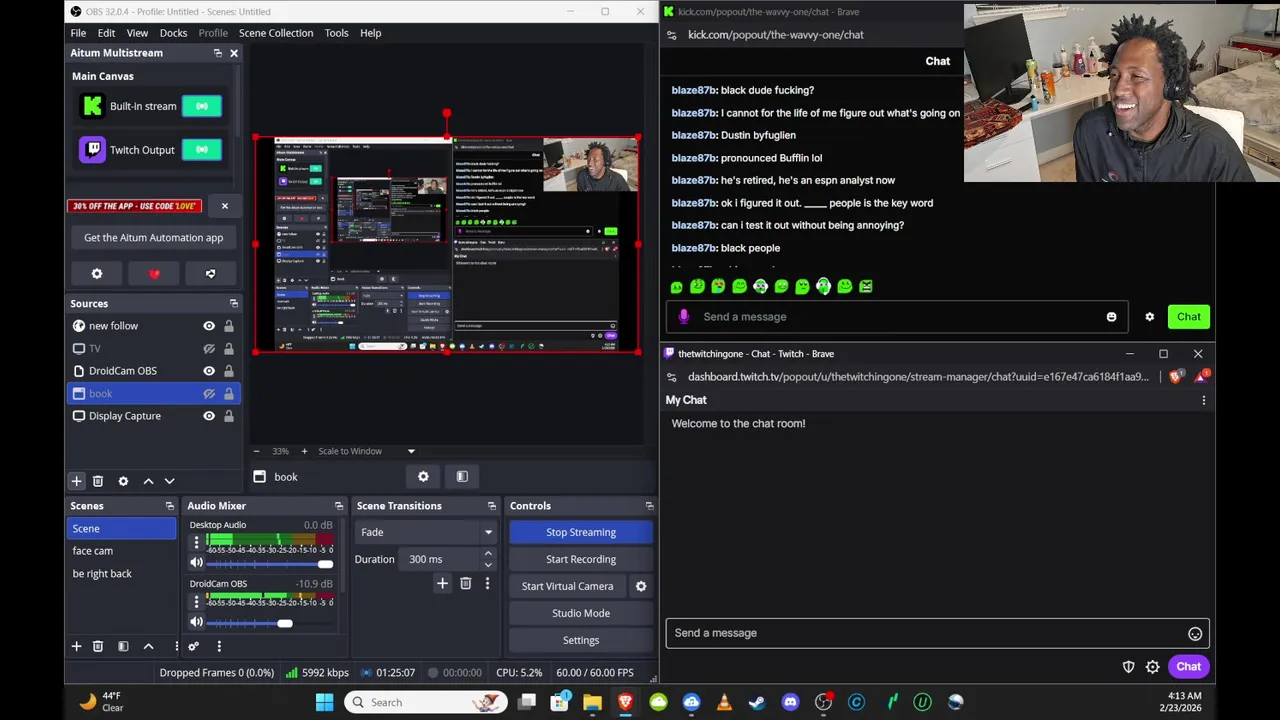Open Desktop Audio options menu

(196, 543)
